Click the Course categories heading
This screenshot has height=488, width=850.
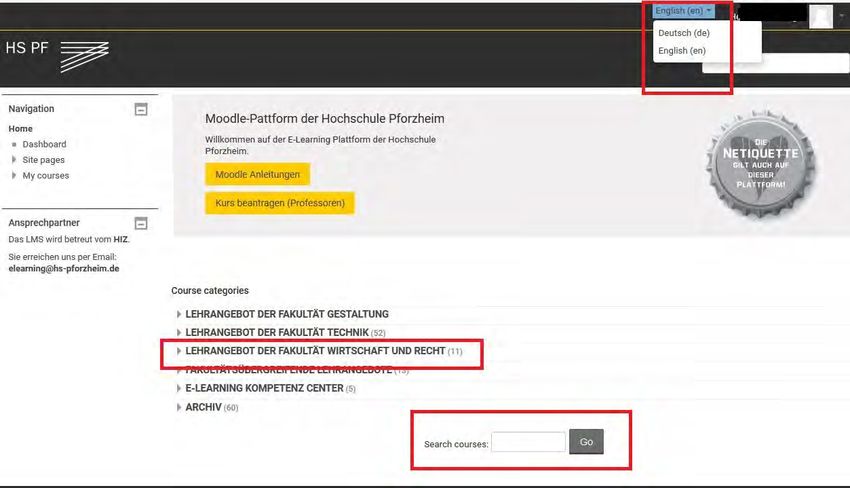pos(210,291)
